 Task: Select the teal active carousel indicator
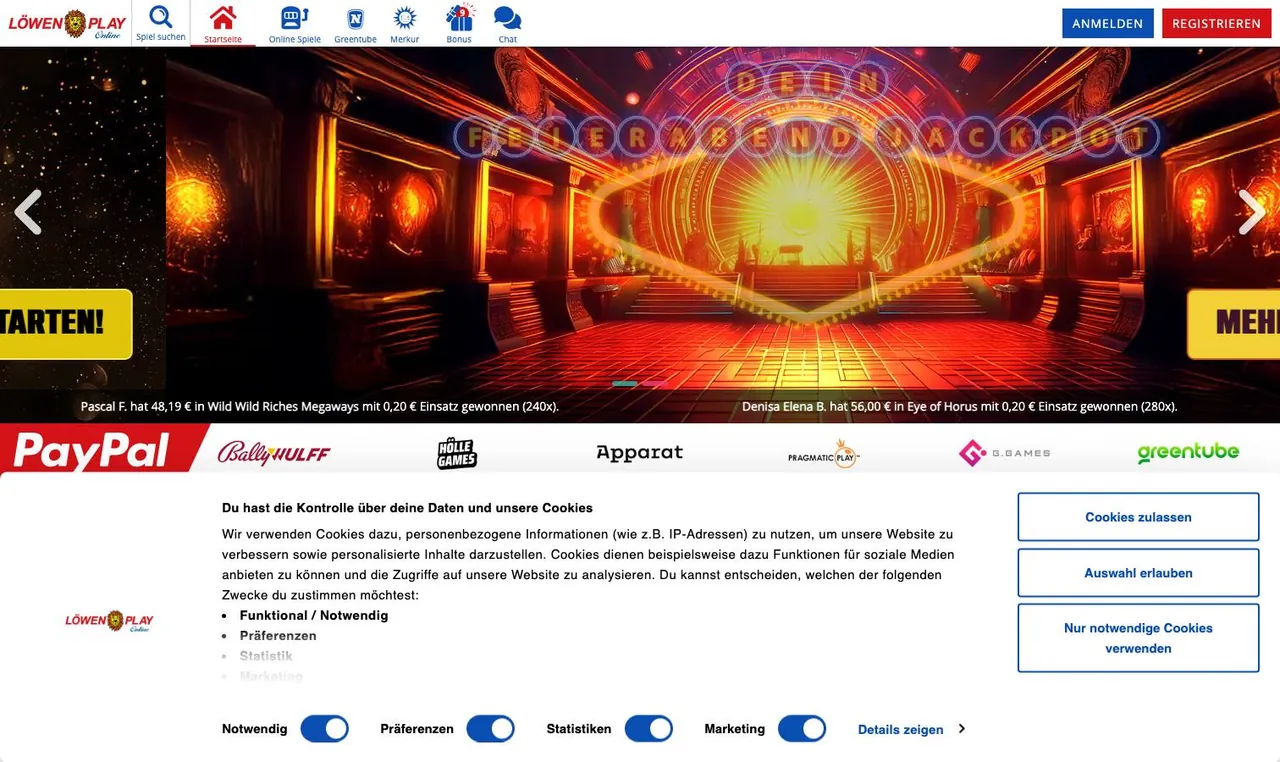[624, 384]
